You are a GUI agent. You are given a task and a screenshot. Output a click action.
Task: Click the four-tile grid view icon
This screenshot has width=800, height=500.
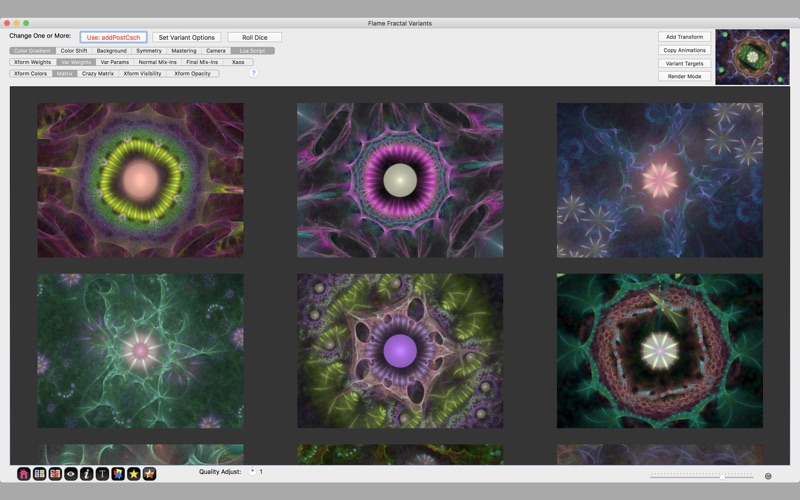point(39,474)
